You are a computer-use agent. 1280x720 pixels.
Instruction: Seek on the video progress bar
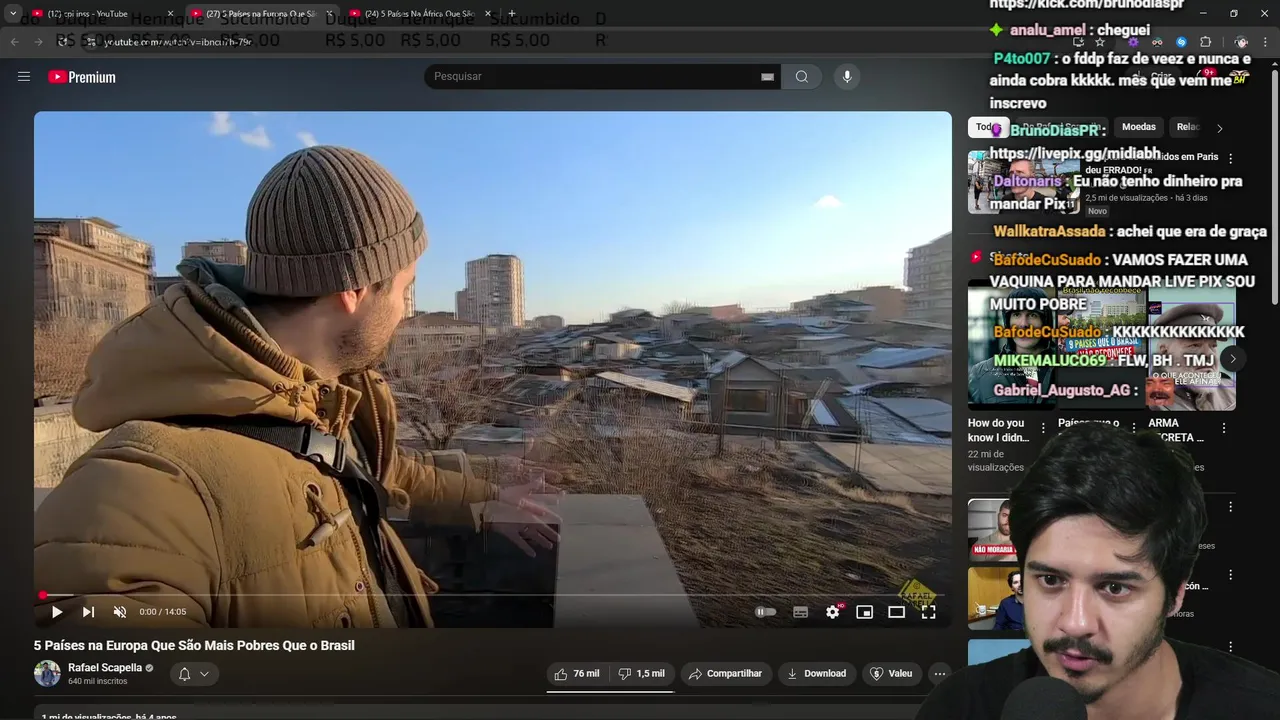click(492, 595)
